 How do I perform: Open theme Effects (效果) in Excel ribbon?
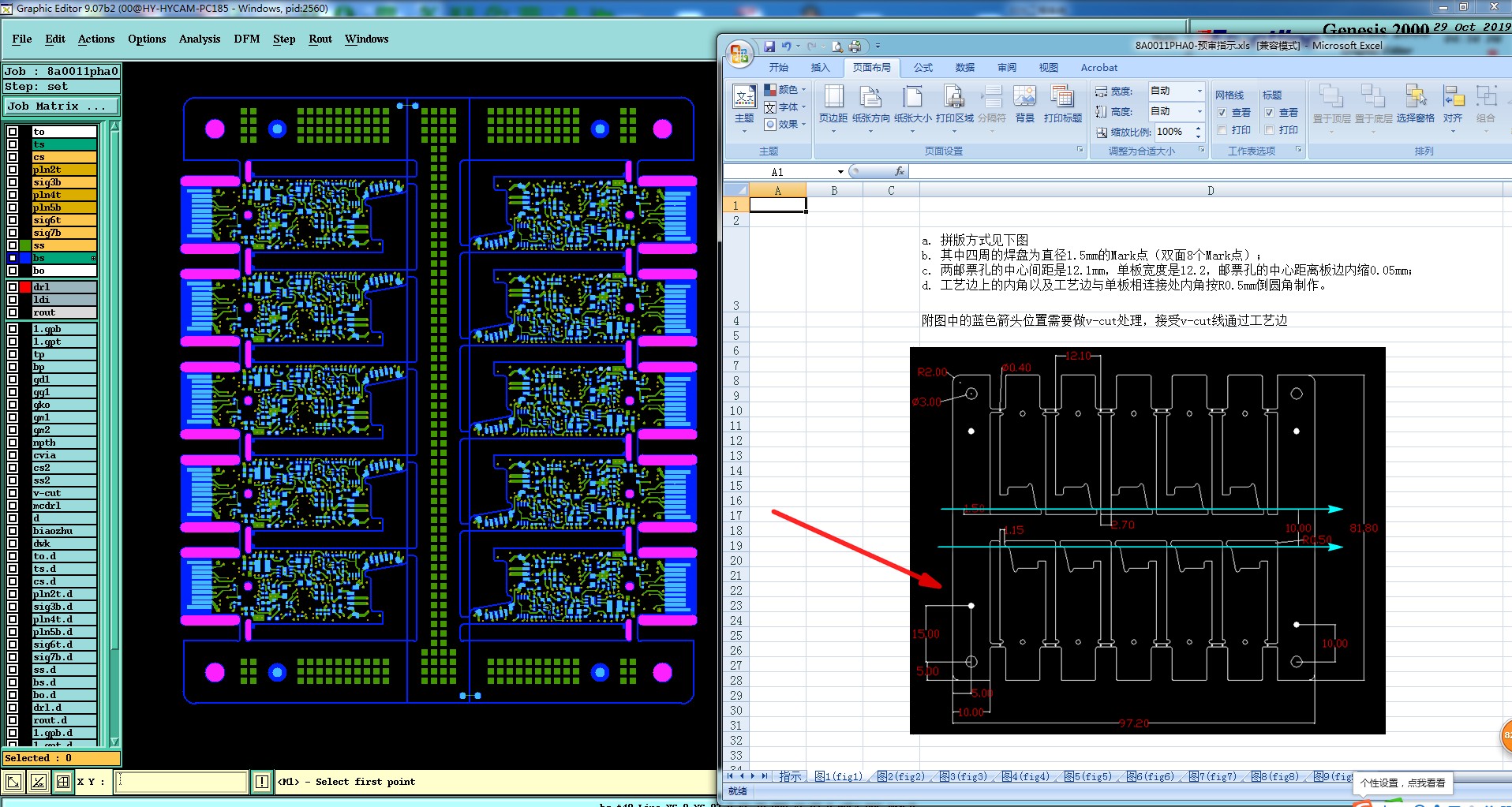pos(785,124)
